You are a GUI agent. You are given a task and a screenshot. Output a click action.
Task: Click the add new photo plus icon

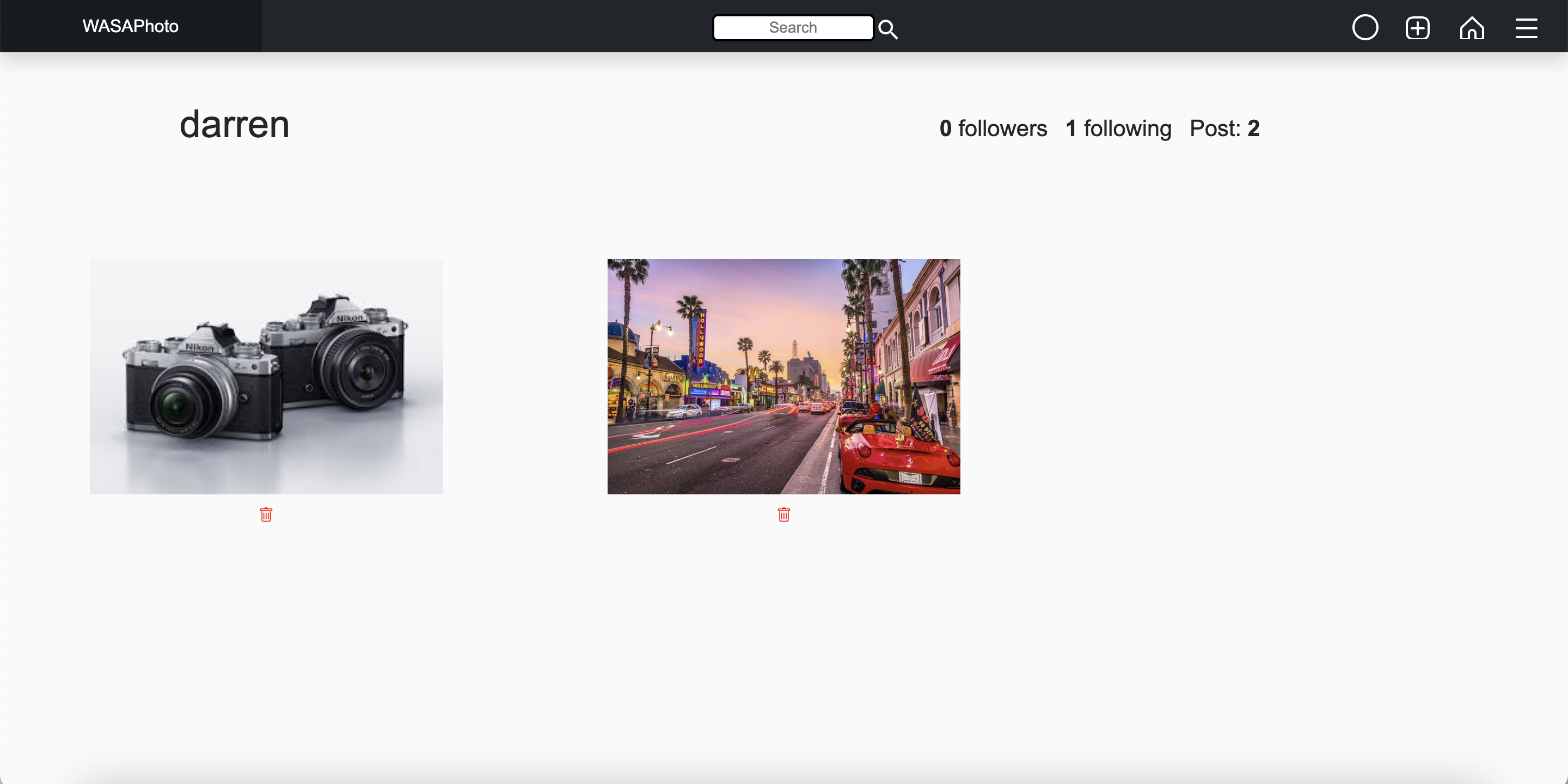[1417, 28]
